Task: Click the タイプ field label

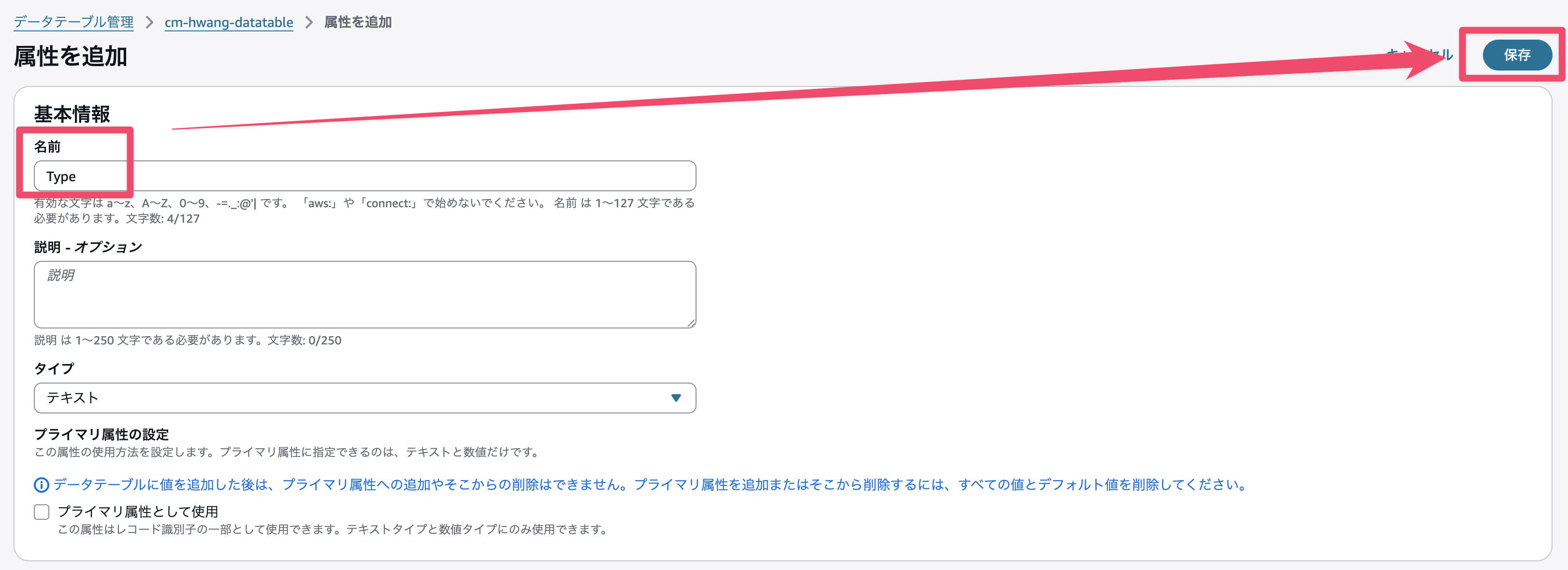Action: point(54,369)
